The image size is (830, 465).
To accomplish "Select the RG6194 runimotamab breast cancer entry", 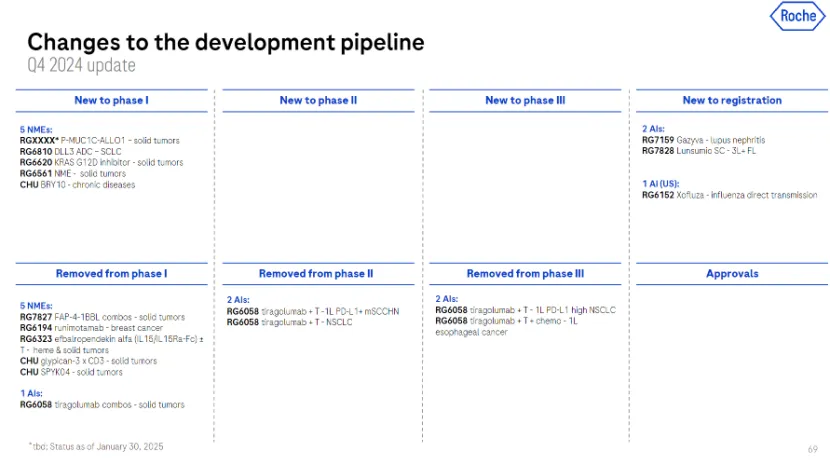I will click(91, 328).
